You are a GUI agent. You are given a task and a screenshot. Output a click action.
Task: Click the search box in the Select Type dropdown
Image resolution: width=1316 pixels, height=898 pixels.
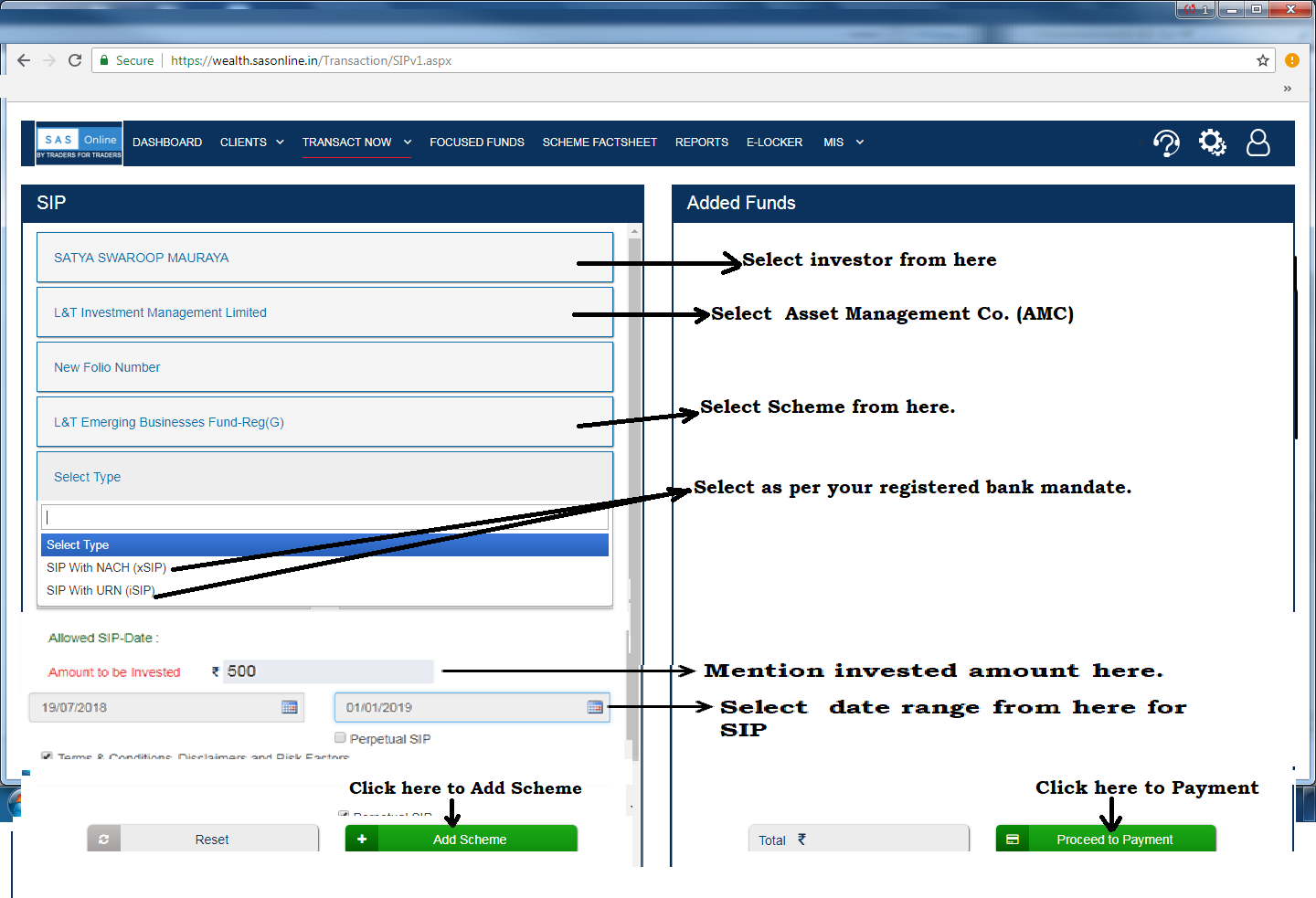[x=324, y=517]
